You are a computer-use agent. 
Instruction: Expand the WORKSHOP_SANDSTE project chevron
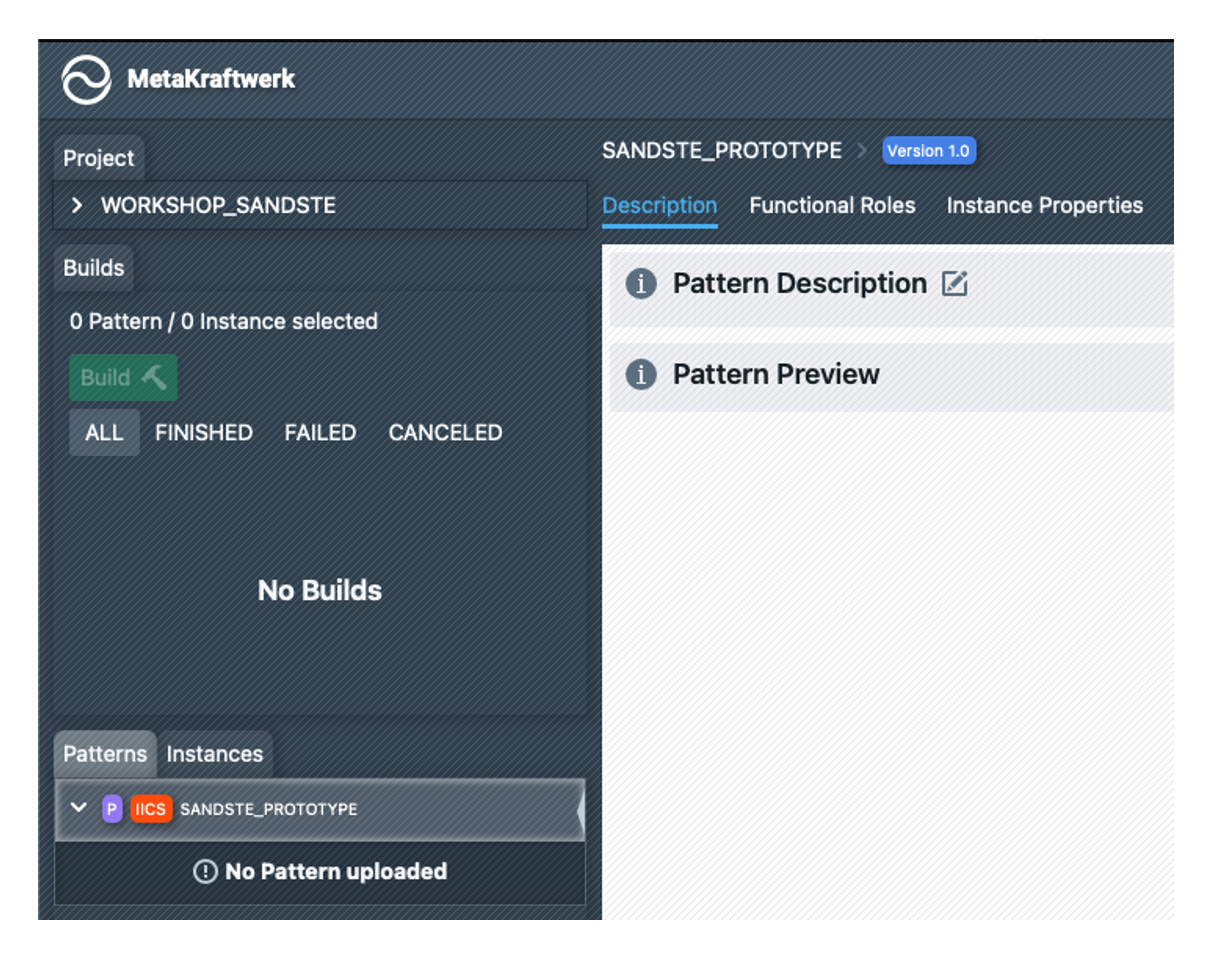77,206
